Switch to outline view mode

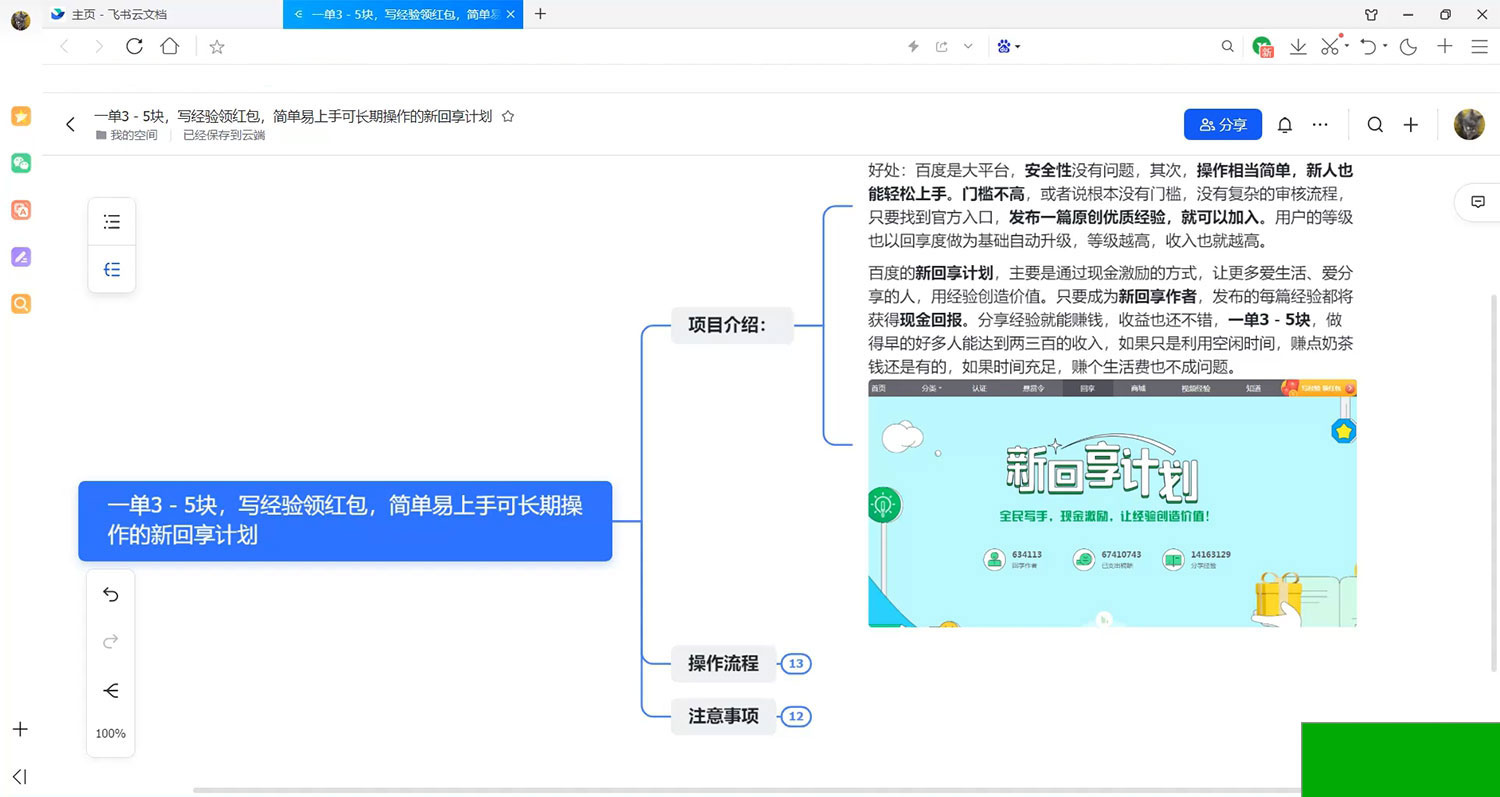click(112, 222)
